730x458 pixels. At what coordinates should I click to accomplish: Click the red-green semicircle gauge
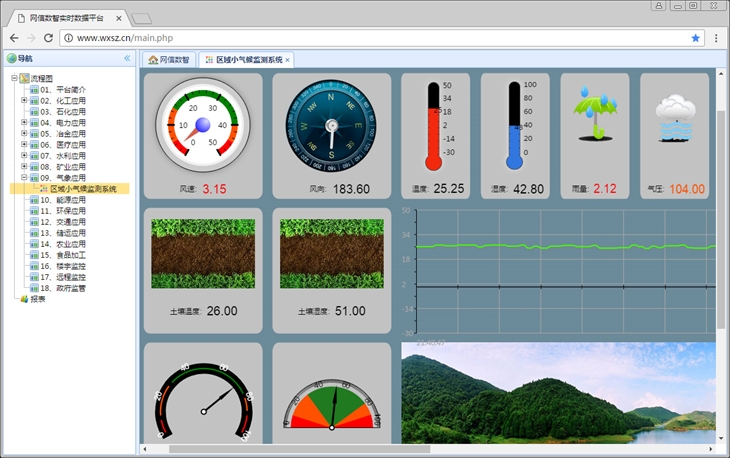pos(332,404)
